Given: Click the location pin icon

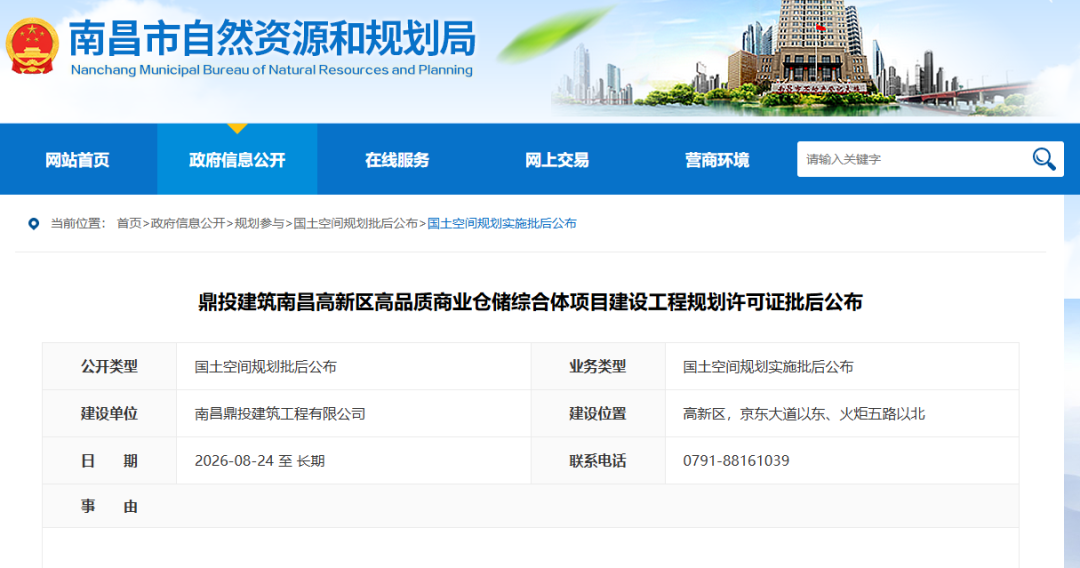Looking at the screenshot, I should (x=33, y=224).
